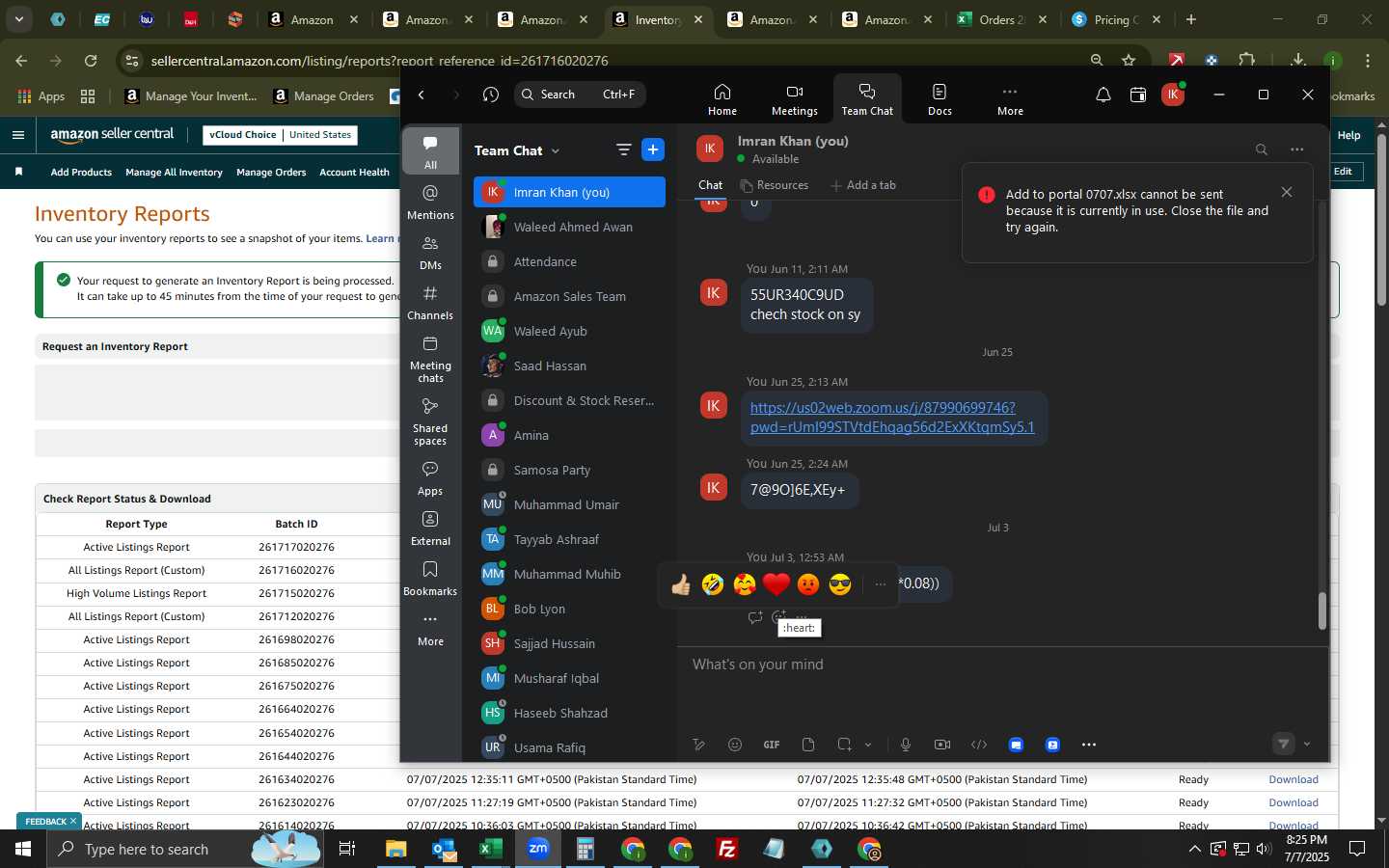Screen dimensions: 1389x868
Task: React with red heart emoji
Action: tap(776, 584)
